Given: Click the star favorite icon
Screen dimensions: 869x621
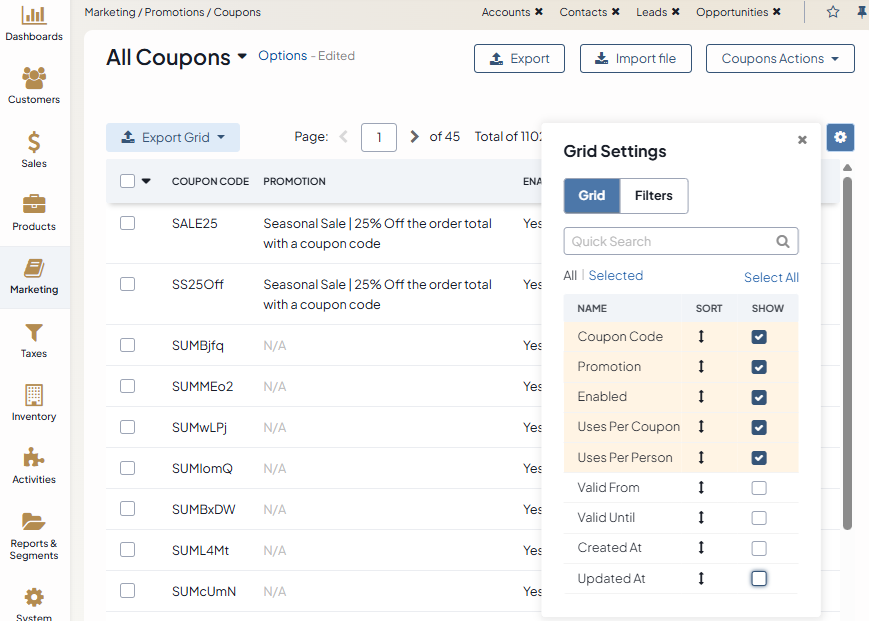Looking at the screenshot, I should click(833, 12).
